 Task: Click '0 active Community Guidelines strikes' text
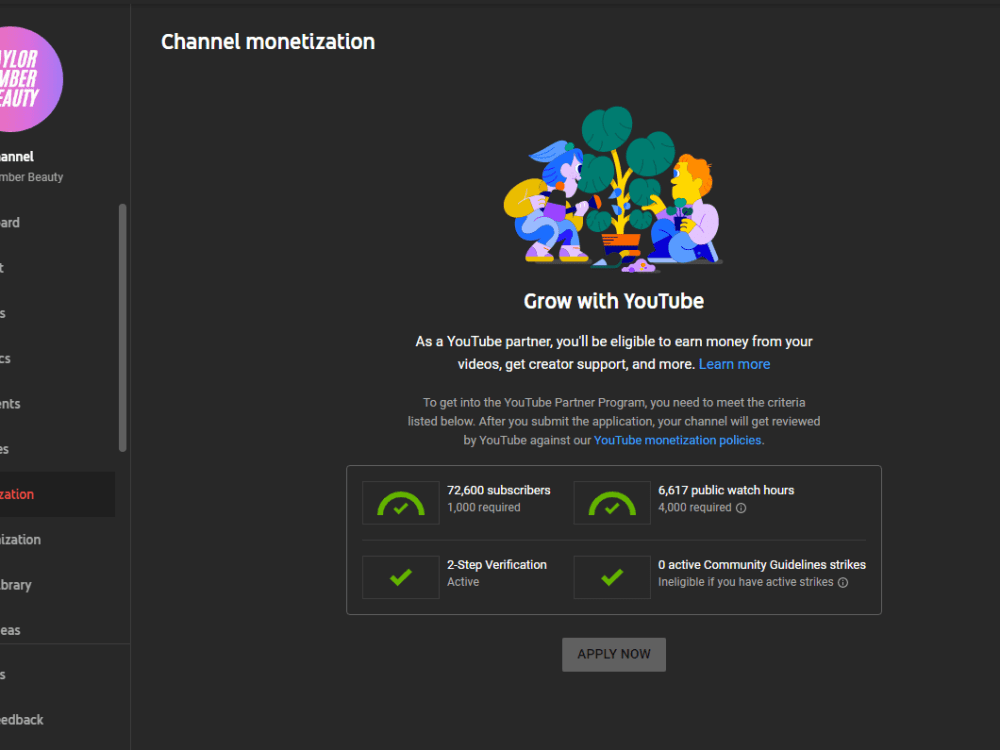pyautogui.click(x=762, y=564)
